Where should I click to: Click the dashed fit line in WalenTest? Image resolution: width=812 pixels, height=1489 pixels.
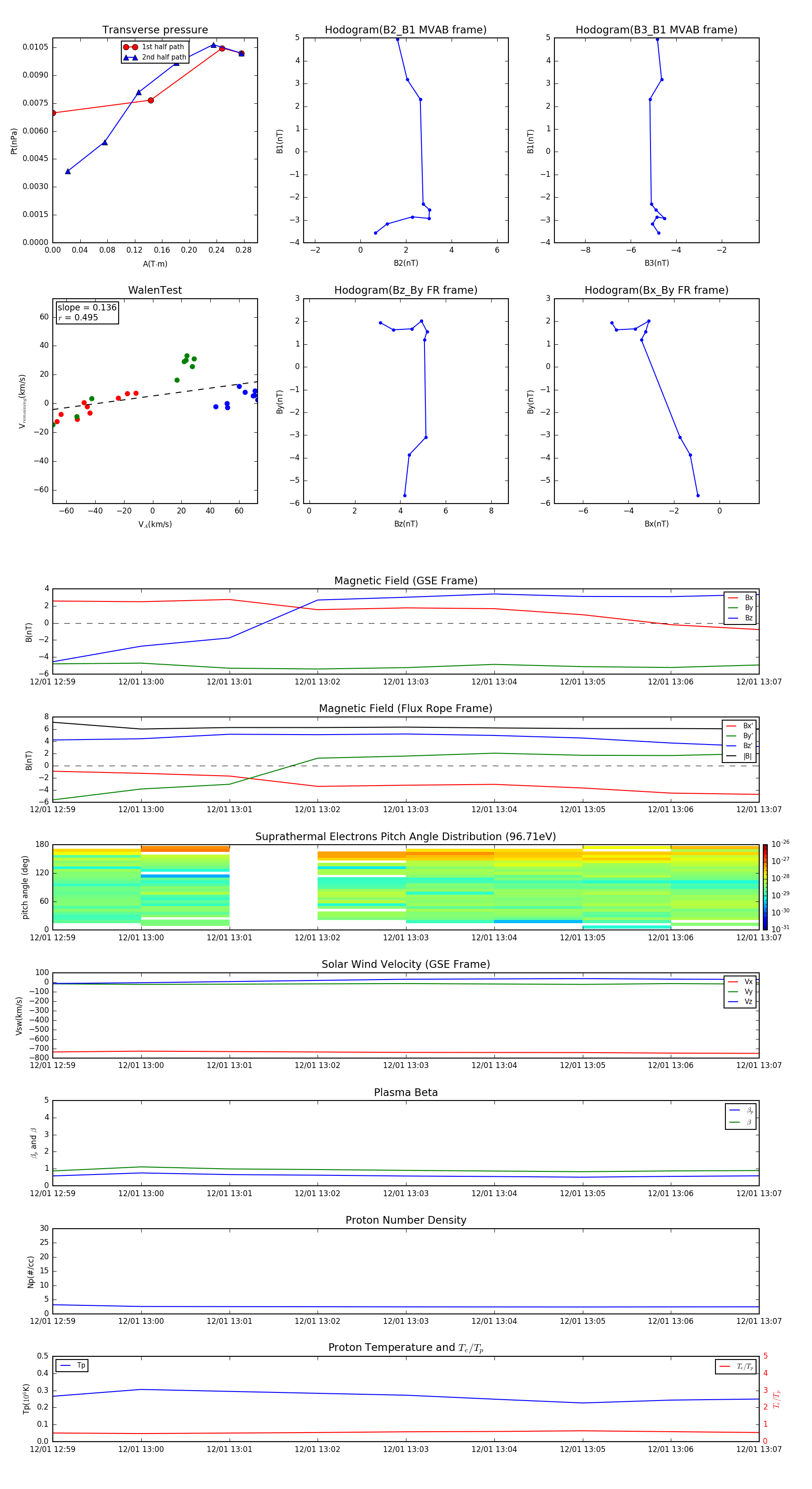(x=155, y=395)
